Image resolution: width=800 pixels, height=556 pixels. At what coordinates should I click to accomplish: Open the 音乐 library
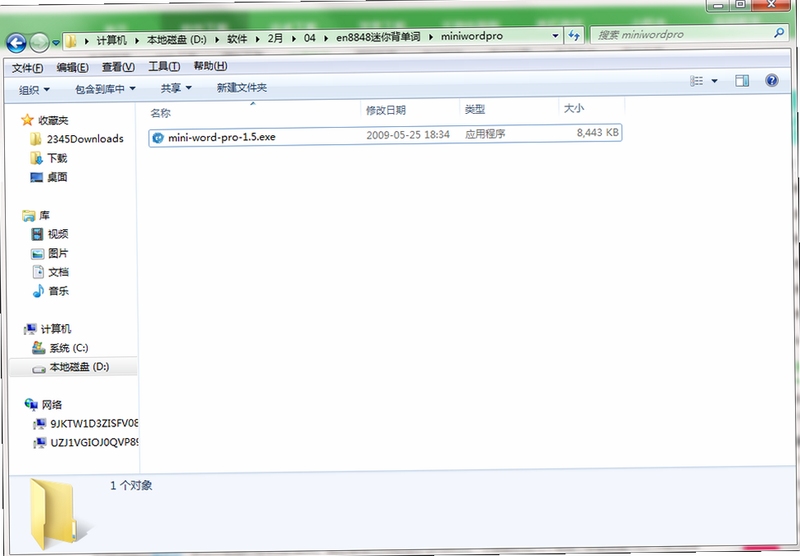click(59, 291)
